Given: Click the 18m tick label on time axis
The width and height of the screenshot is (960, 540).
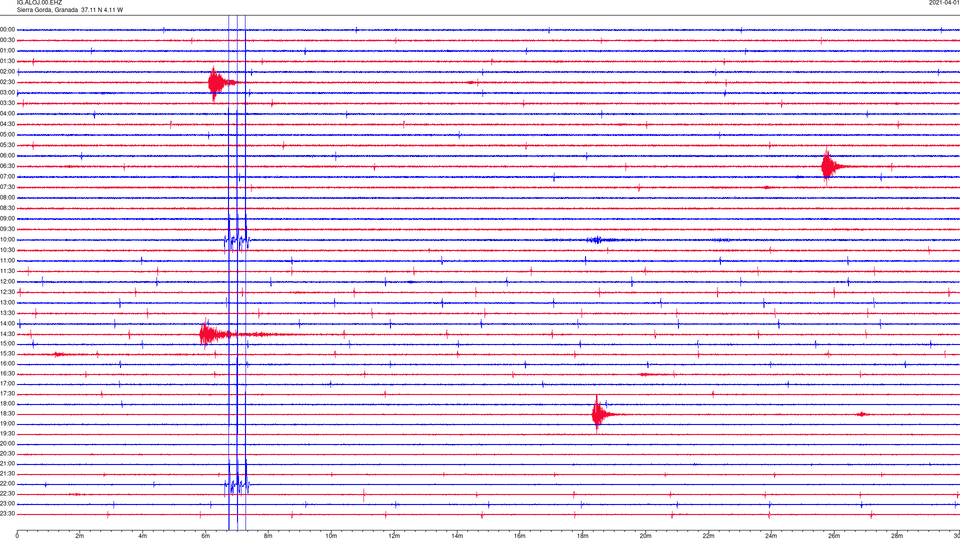Looking at the screenshot, I should pos(583,536).
